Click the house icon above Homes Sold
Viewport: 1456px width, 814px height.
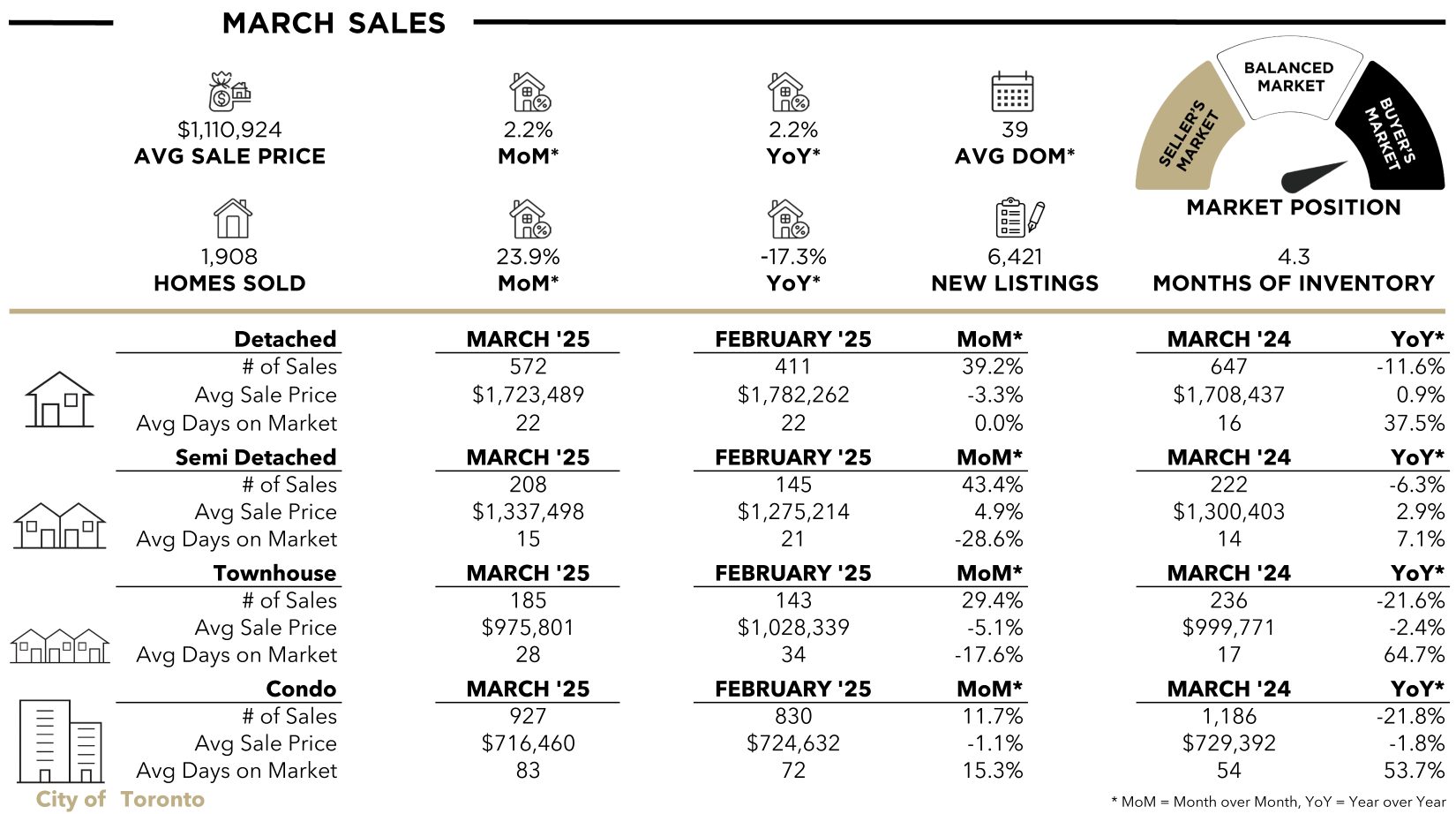click(x=232, y=218)
